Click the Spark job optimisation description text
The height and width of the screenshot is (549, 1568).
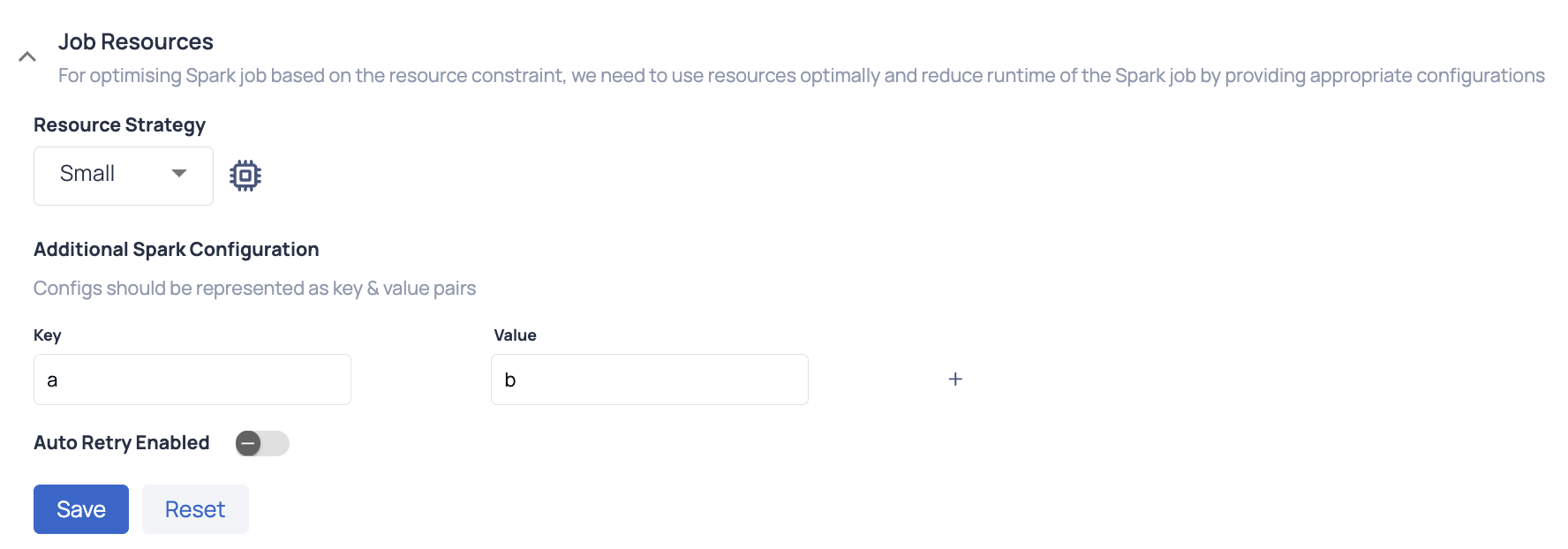(x=802, y=76)
